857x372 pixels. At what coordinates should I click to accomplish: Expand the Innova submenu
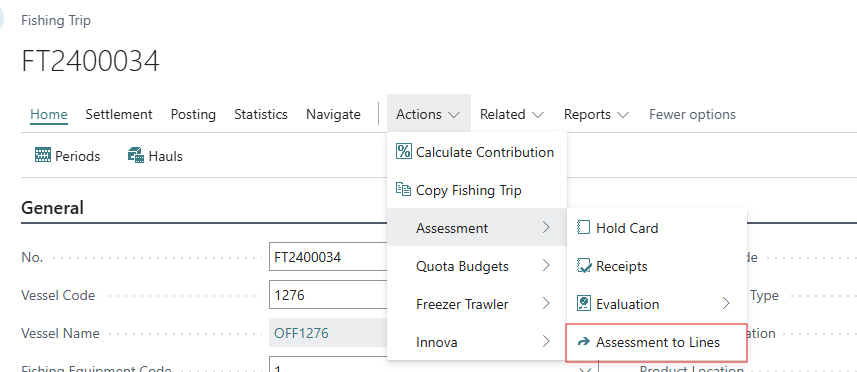(x=477, y=342)
